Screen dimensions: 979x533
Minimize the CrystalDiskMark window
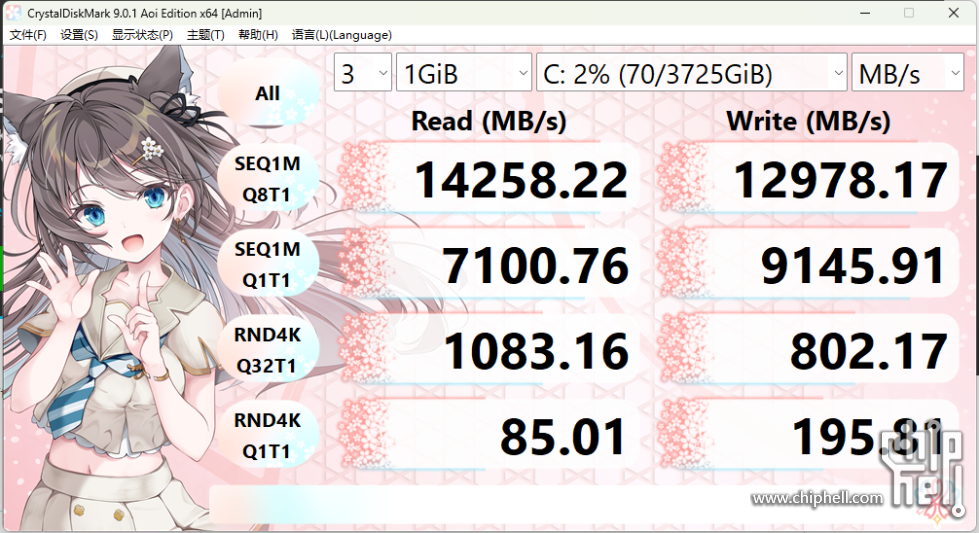point(865,13)
